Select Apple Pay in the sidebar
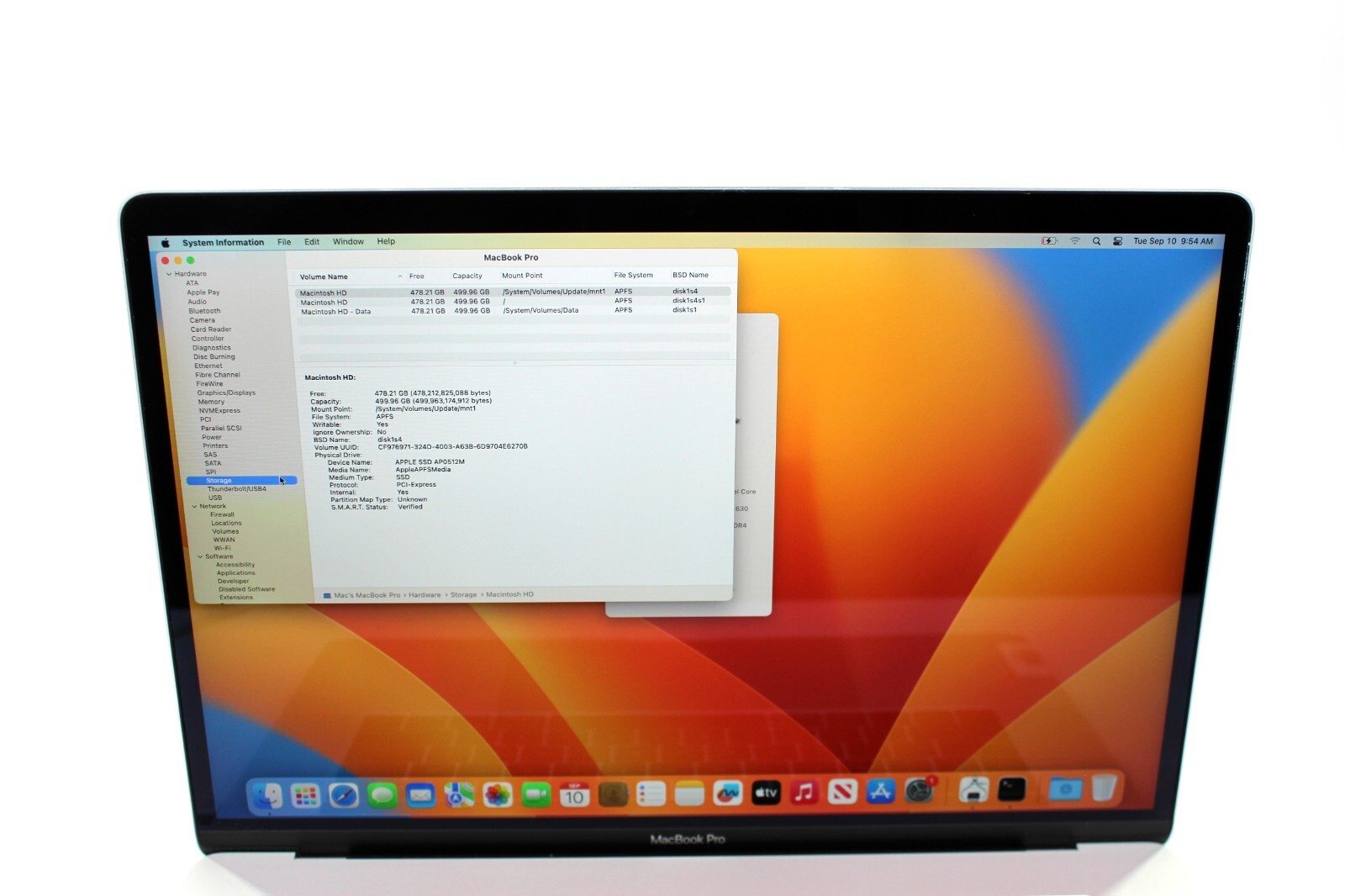The width and height of the screenshot is (1345, 896). tap(203, 293)
